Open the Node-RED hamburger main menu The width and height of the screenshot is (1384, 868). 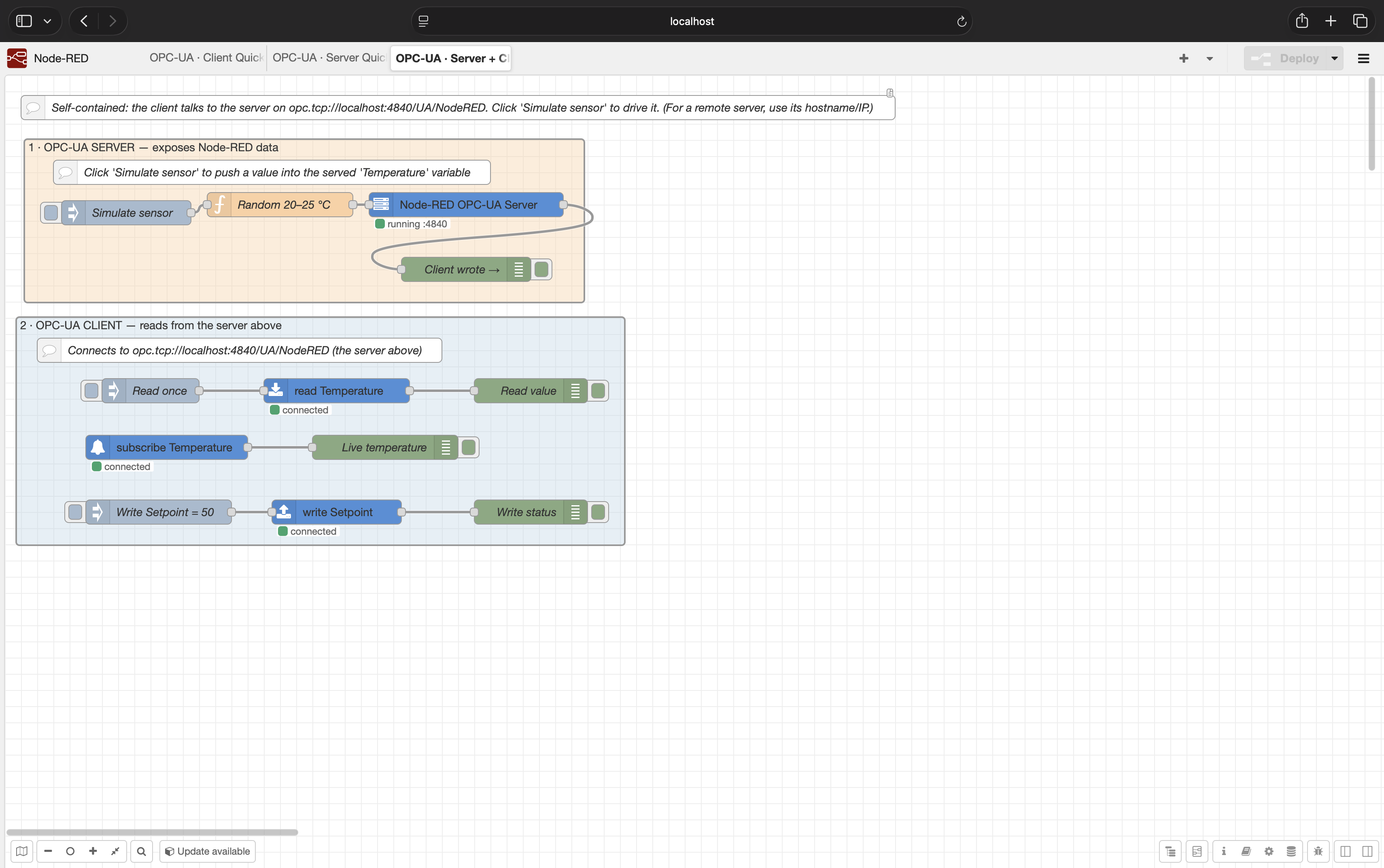pyautogui.click(x=1363, y=58)
